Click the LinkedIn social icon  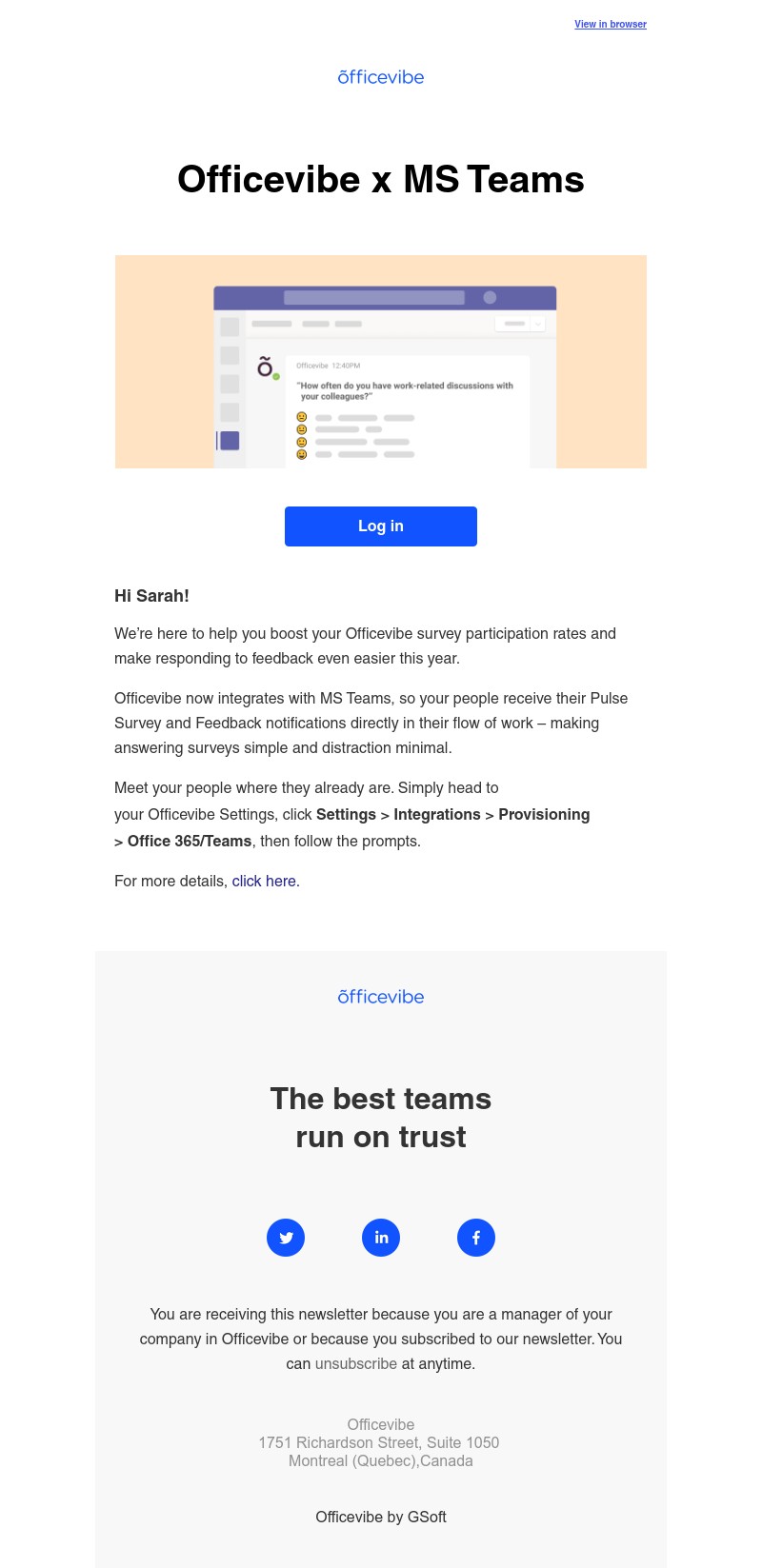pyautogui.click(x=381, y=1238)
